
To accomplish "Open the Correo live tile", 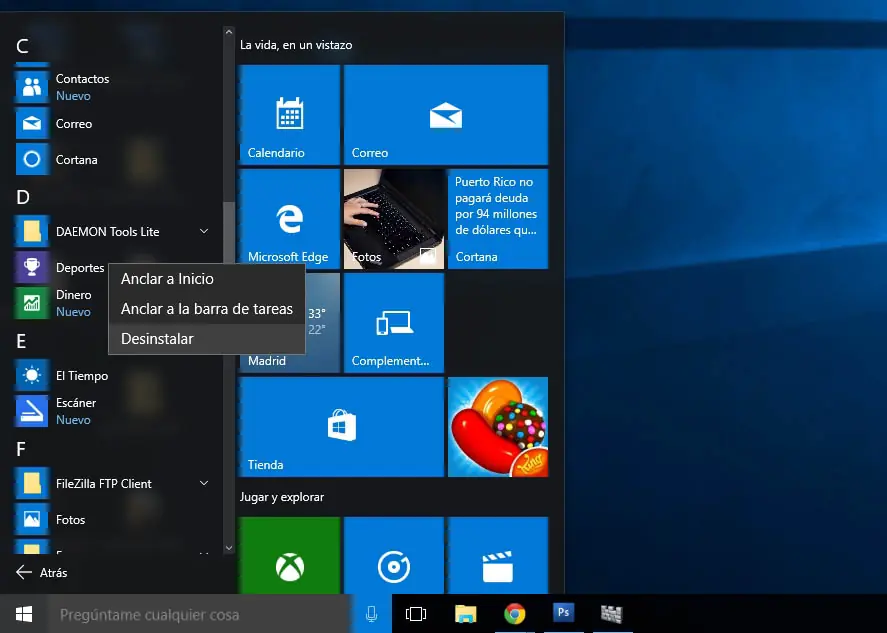I will (446, 115).
